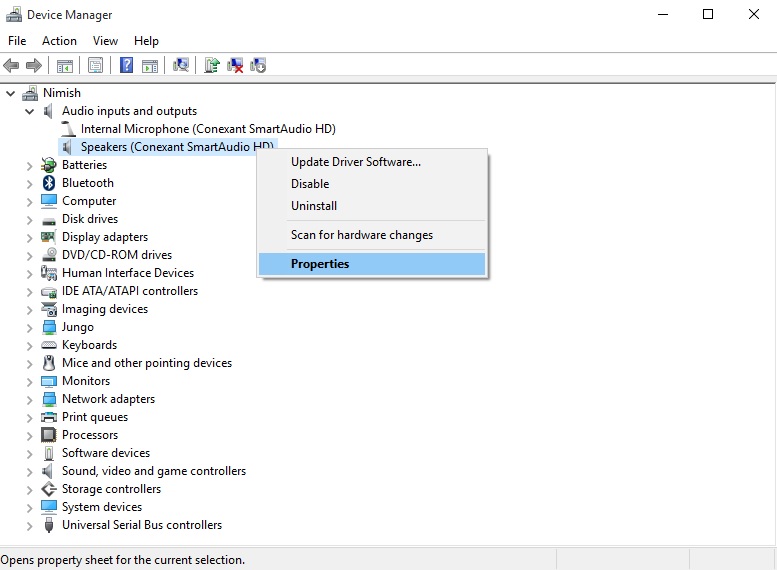
Task: Click the Storage controllers icon
Action: pyautogui.click(x=49, y=489)
